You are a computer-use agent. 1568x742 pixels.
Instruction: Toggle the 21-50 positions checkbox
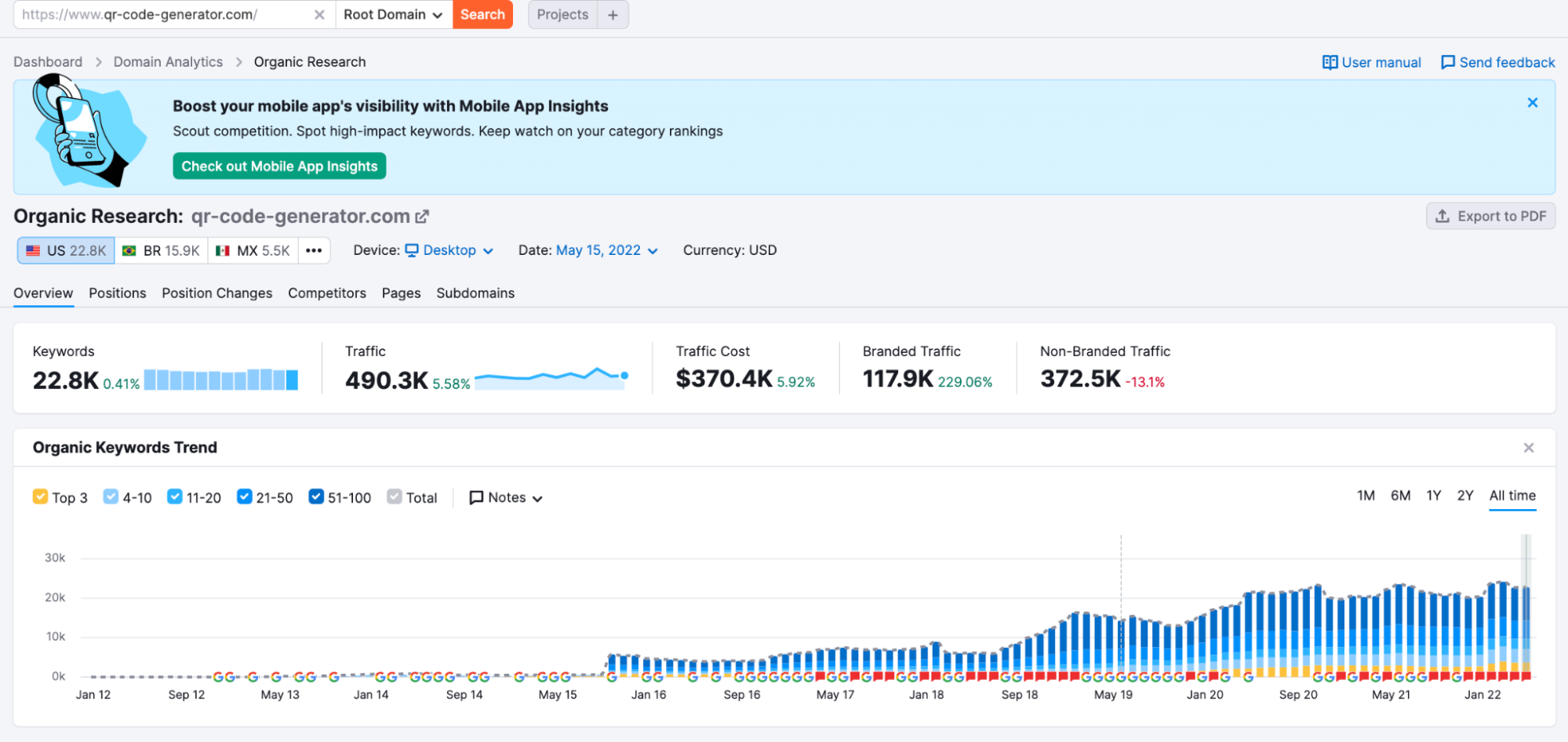click(x=244, y=496)
